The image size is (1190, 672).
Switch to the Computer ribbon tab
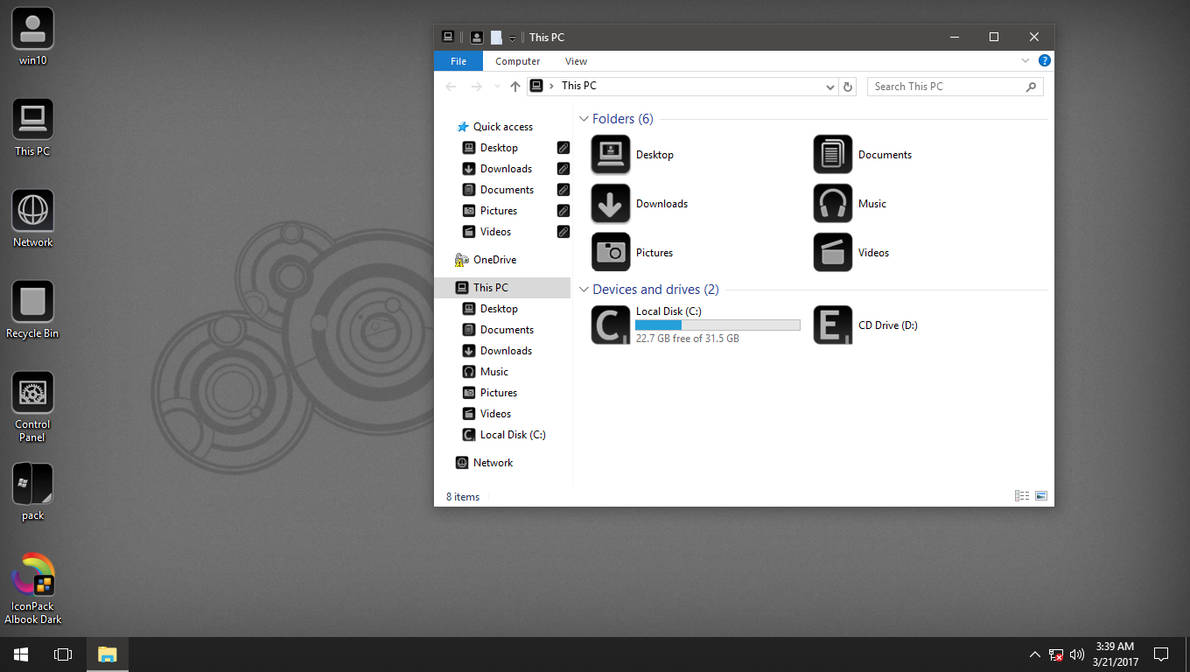point(517,61)
